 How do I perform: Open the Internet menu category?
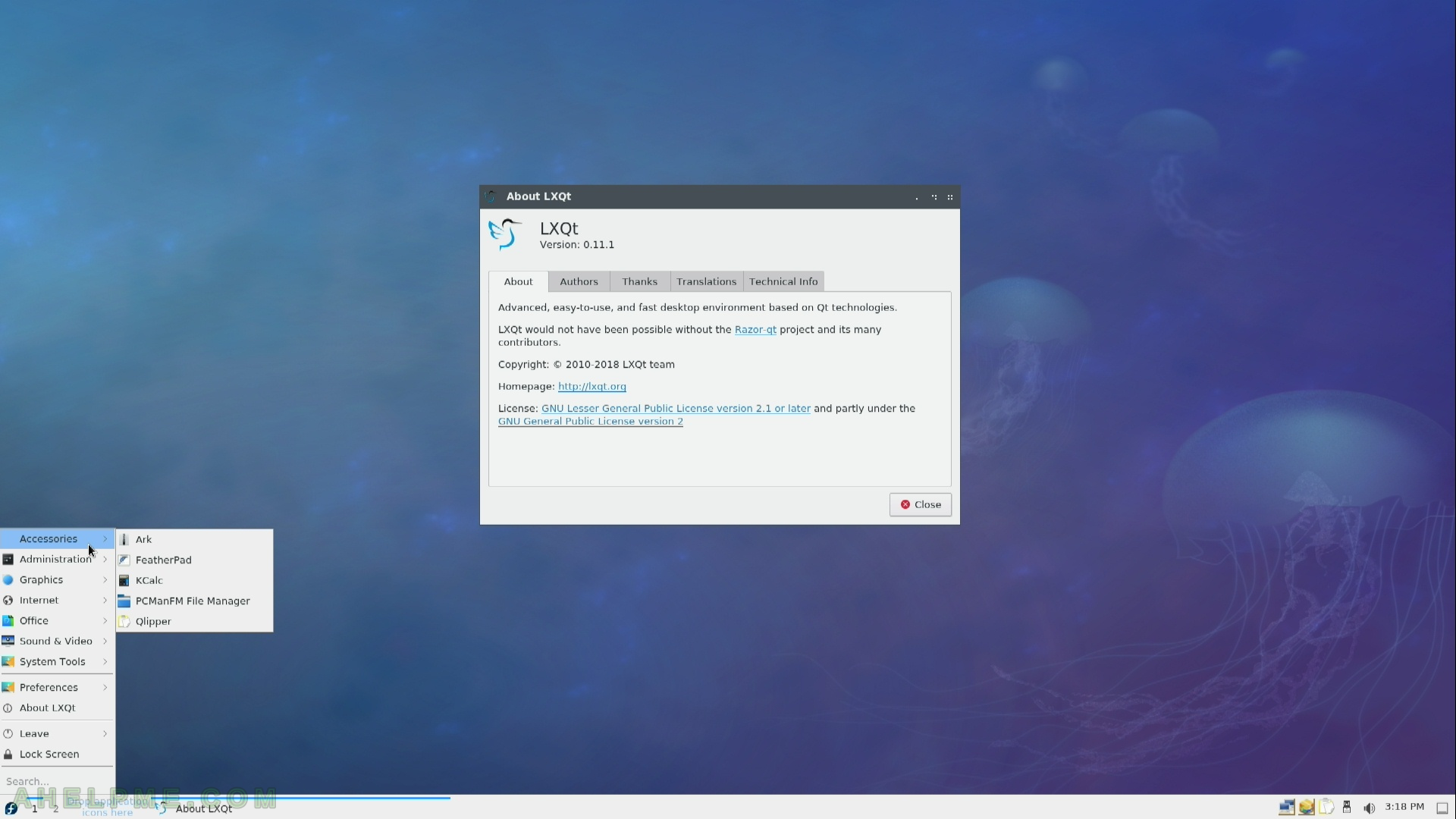pyautogui.click(x=57, y=600)
